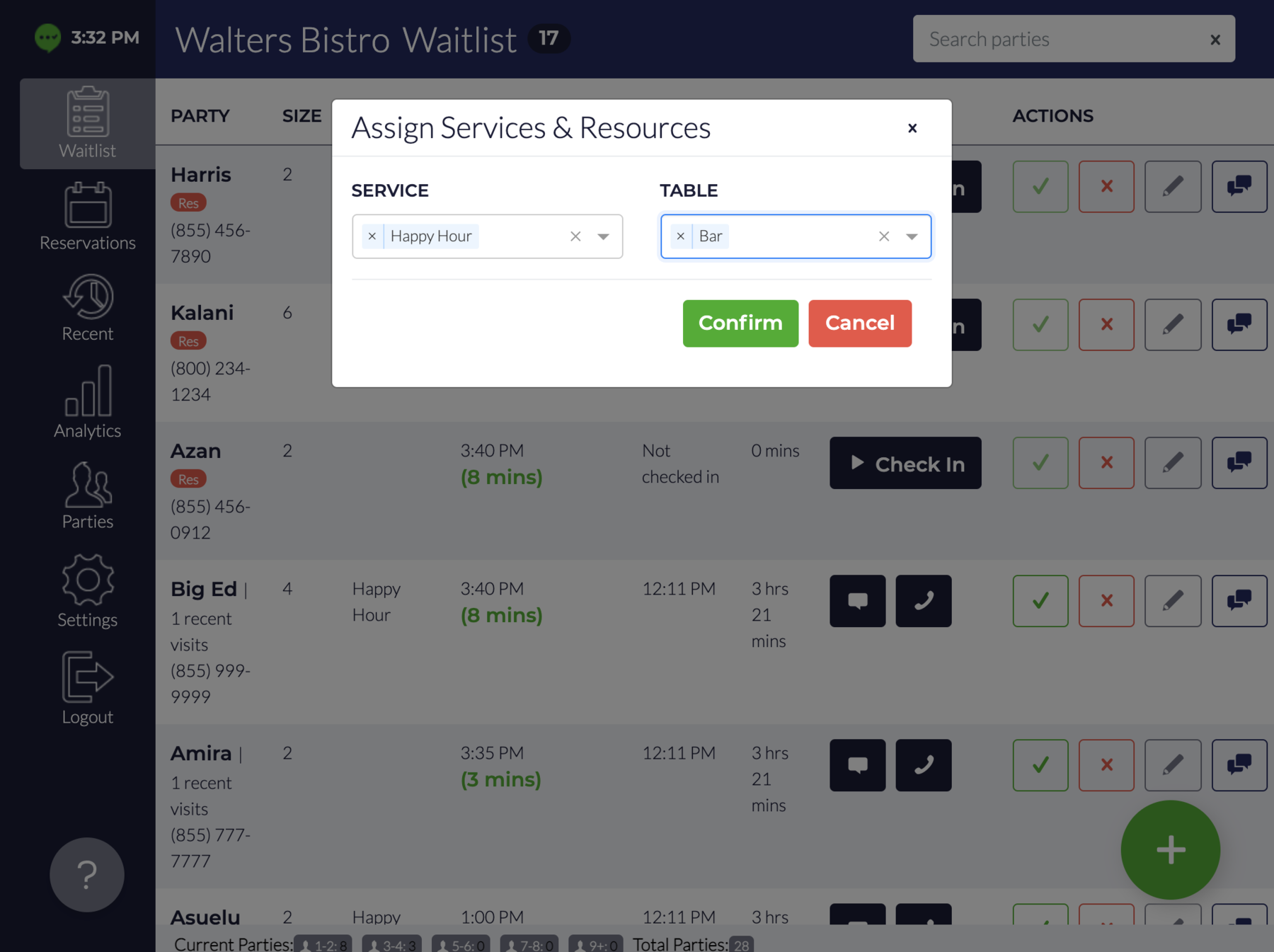
Task: Remove the Harris party with red X
Action: tap(1106, 187)
